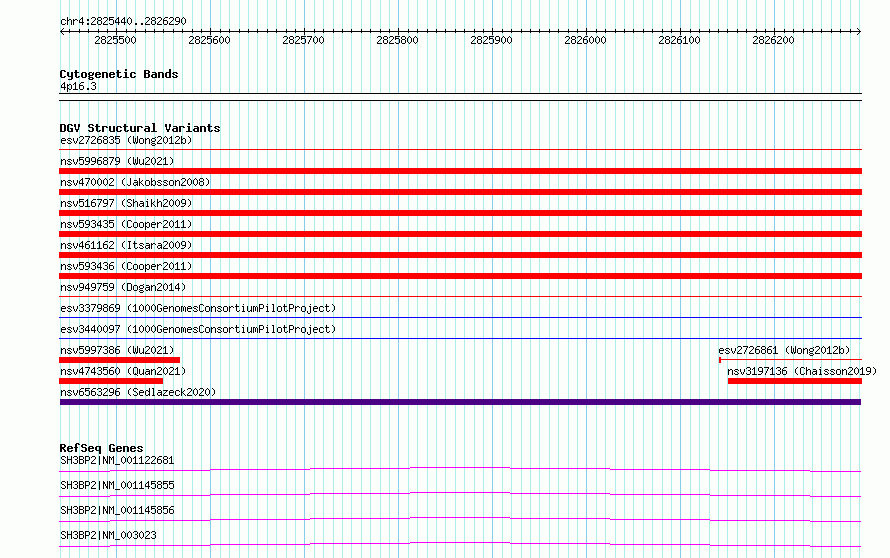Click the purple bar under nsv6563296

click(x=460, y=402)
